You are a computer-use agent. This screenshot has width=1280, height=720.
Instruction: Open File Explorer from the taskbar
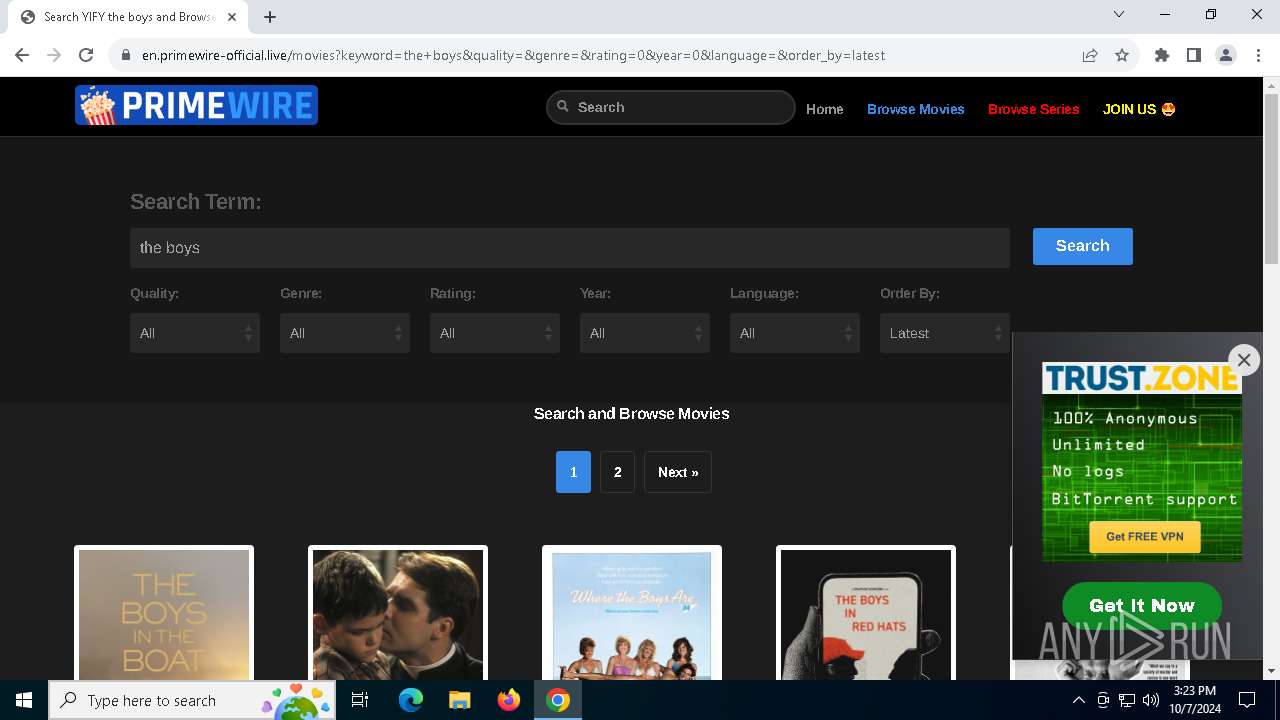pos(460,700)
